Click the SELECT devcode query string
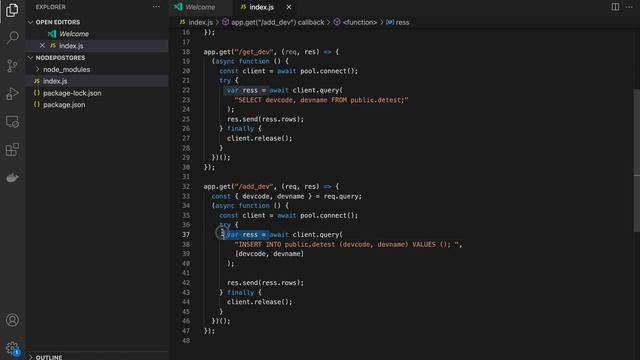This screenshot has height=360, width=640. pos(321,100)
